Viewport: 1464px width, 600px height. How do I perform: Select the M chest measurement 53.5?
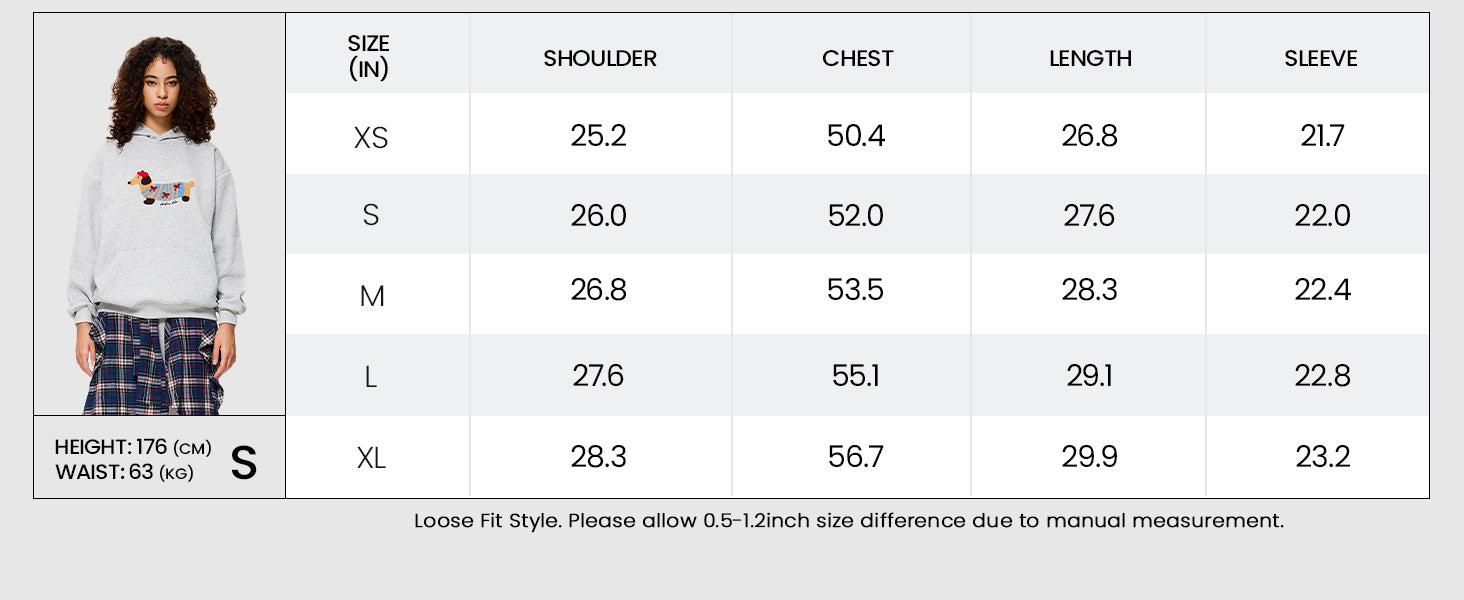tap(856, 290)
